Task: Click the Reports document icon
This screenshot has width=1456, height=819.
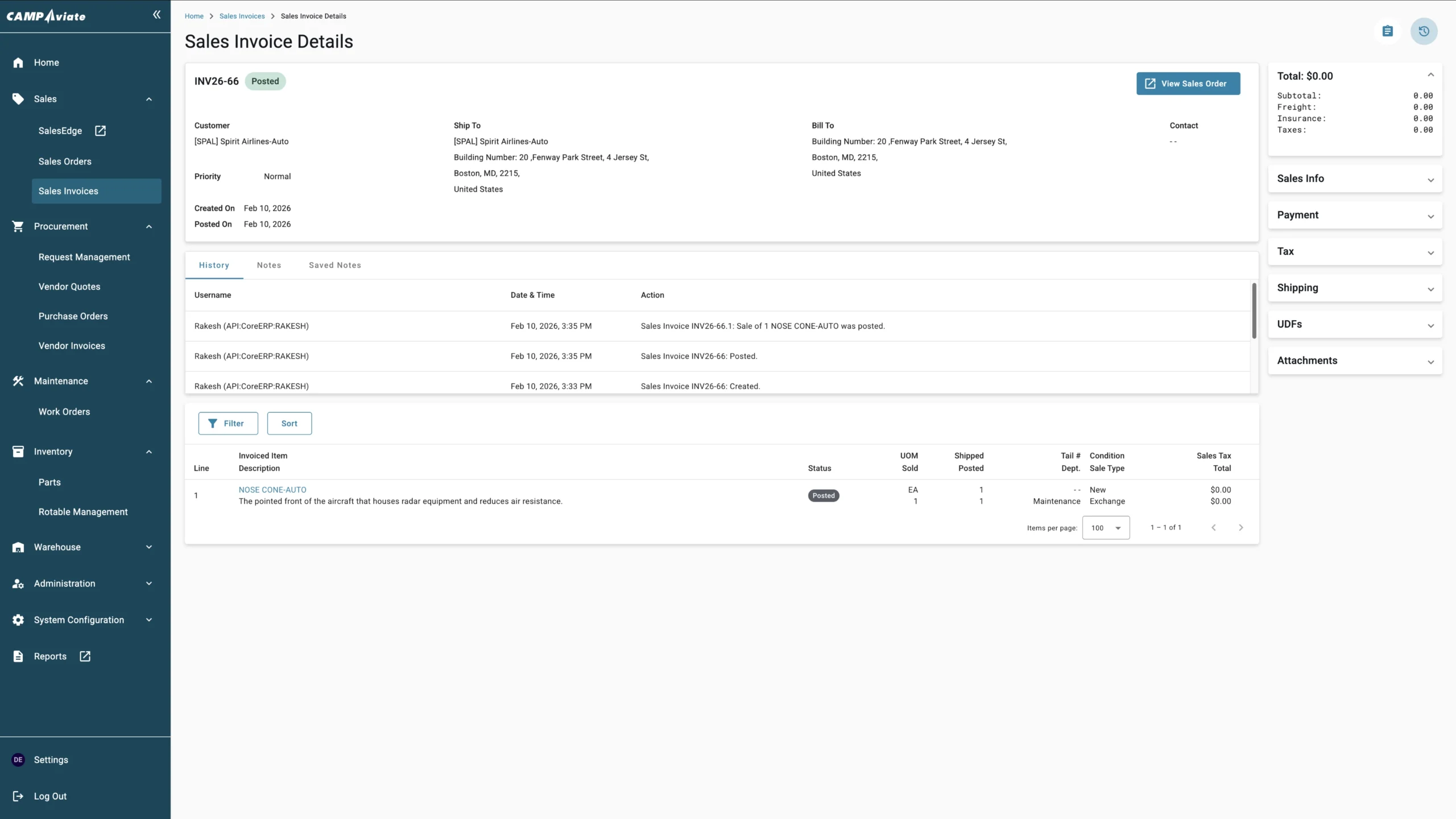Action: click(18, 656)
